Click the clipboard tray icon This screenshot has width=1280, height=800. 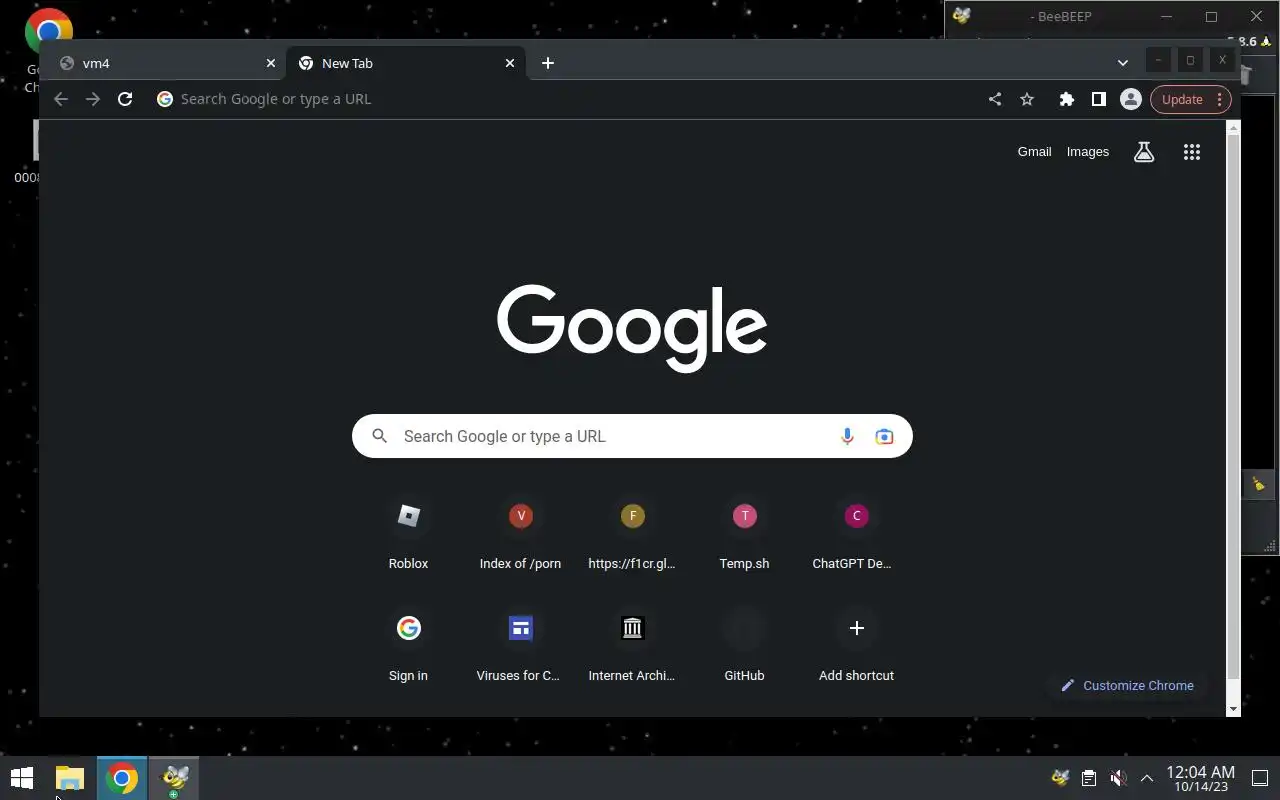1089,778
